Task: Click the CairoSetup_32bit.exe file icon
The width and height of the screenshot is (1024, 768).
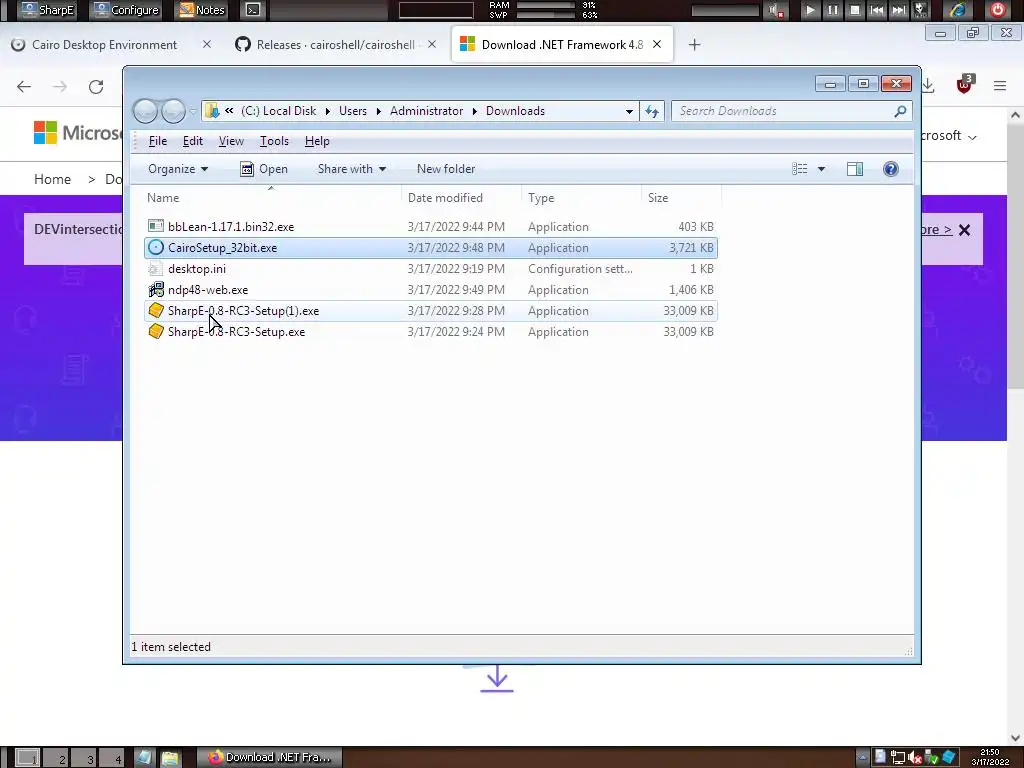Action: [155, 248]
